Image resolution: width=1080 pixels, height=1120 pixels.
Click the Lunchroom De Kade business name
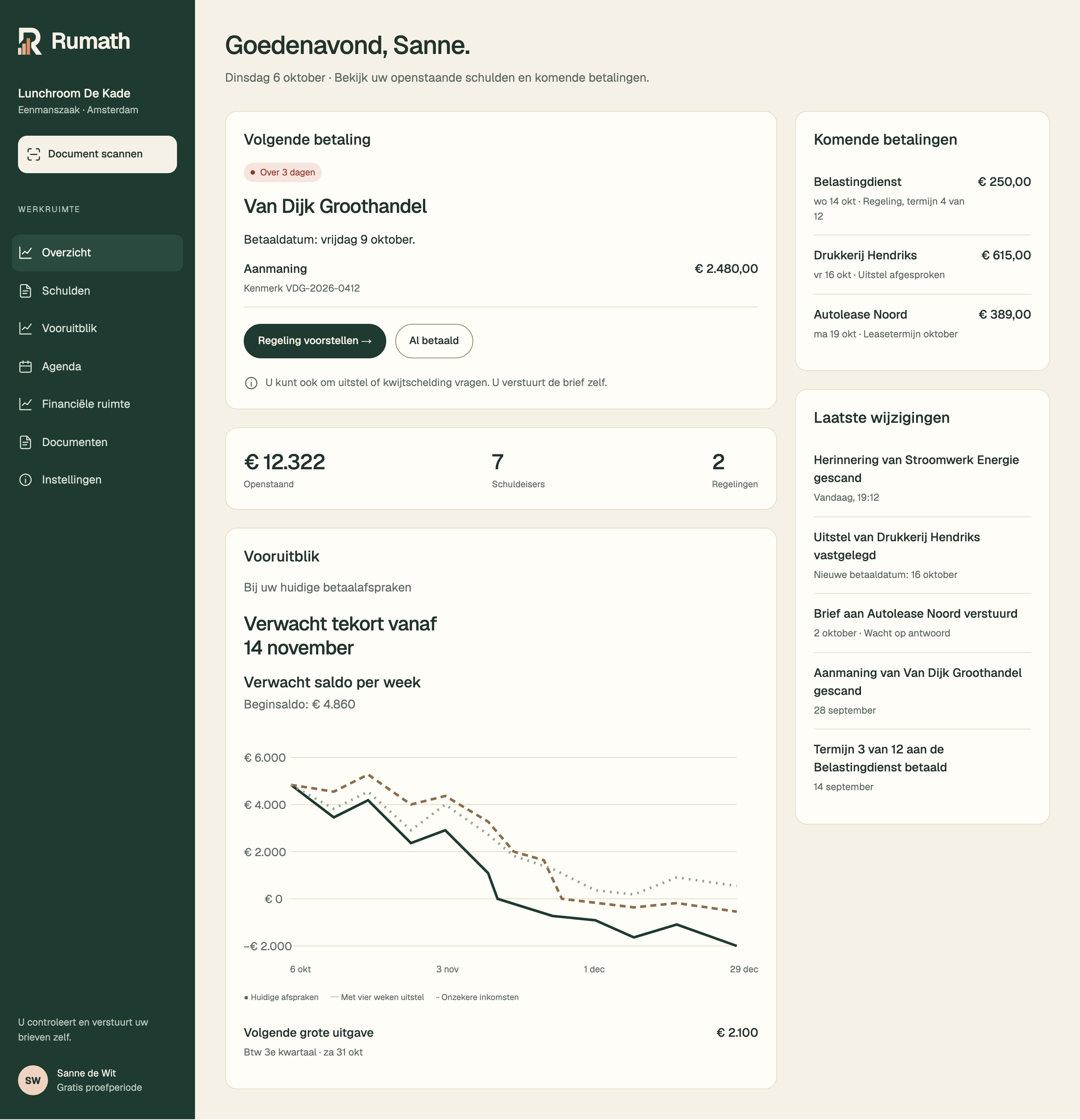point(74,94)
